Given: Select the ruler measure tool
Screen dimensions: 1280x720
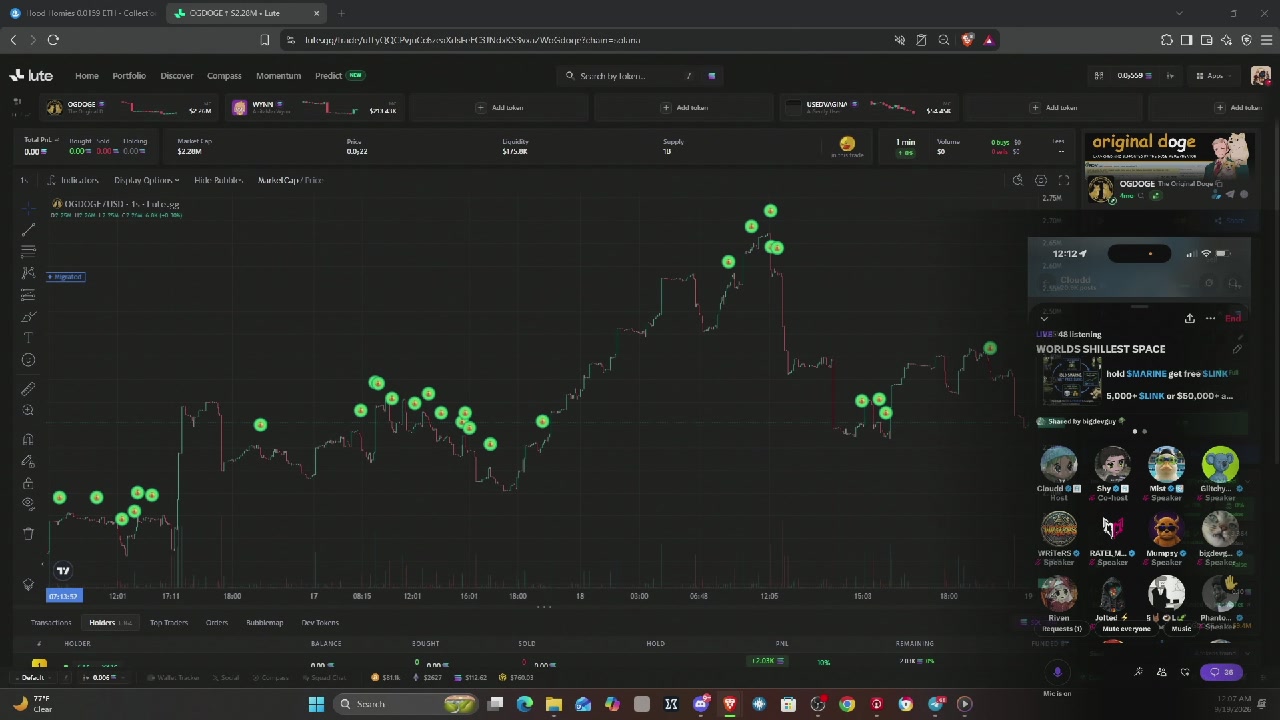Looking at the screenshot, I should click(x=28, y=389).
